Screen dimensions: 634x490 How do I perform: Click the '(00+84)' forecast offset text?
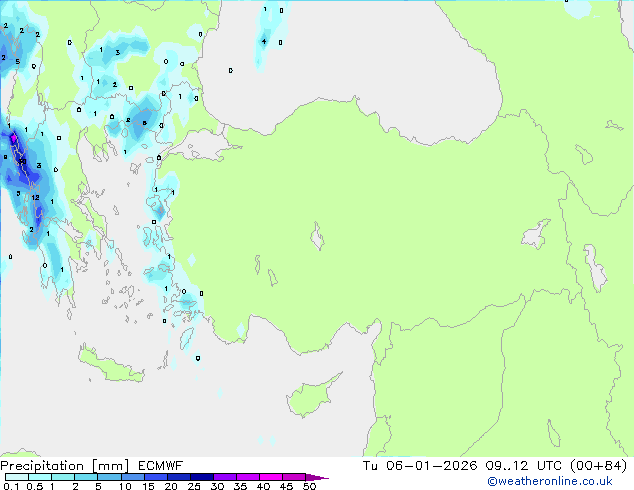pyautogui.click(x=598, y=465)
